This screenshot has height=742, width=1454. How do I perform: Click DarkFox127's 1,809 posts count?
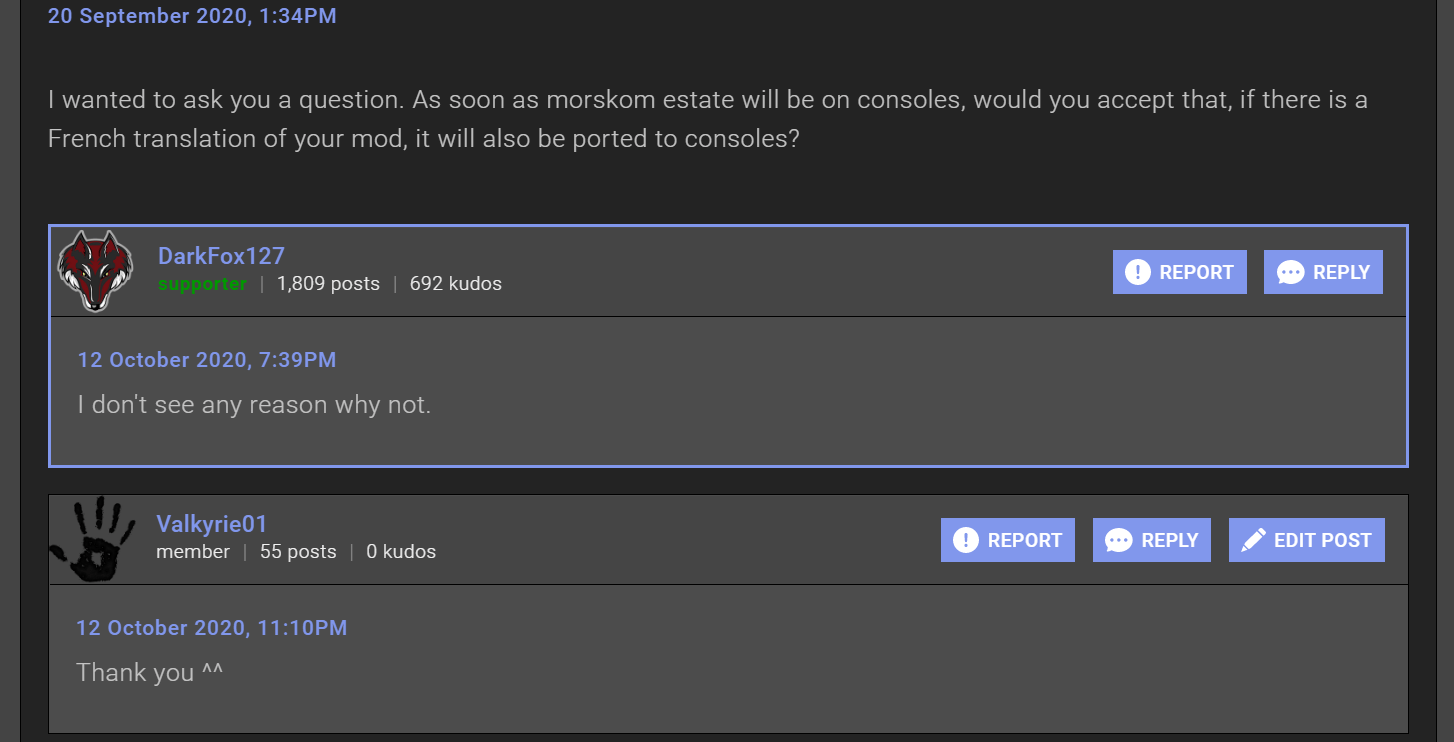tap(328, 284)
